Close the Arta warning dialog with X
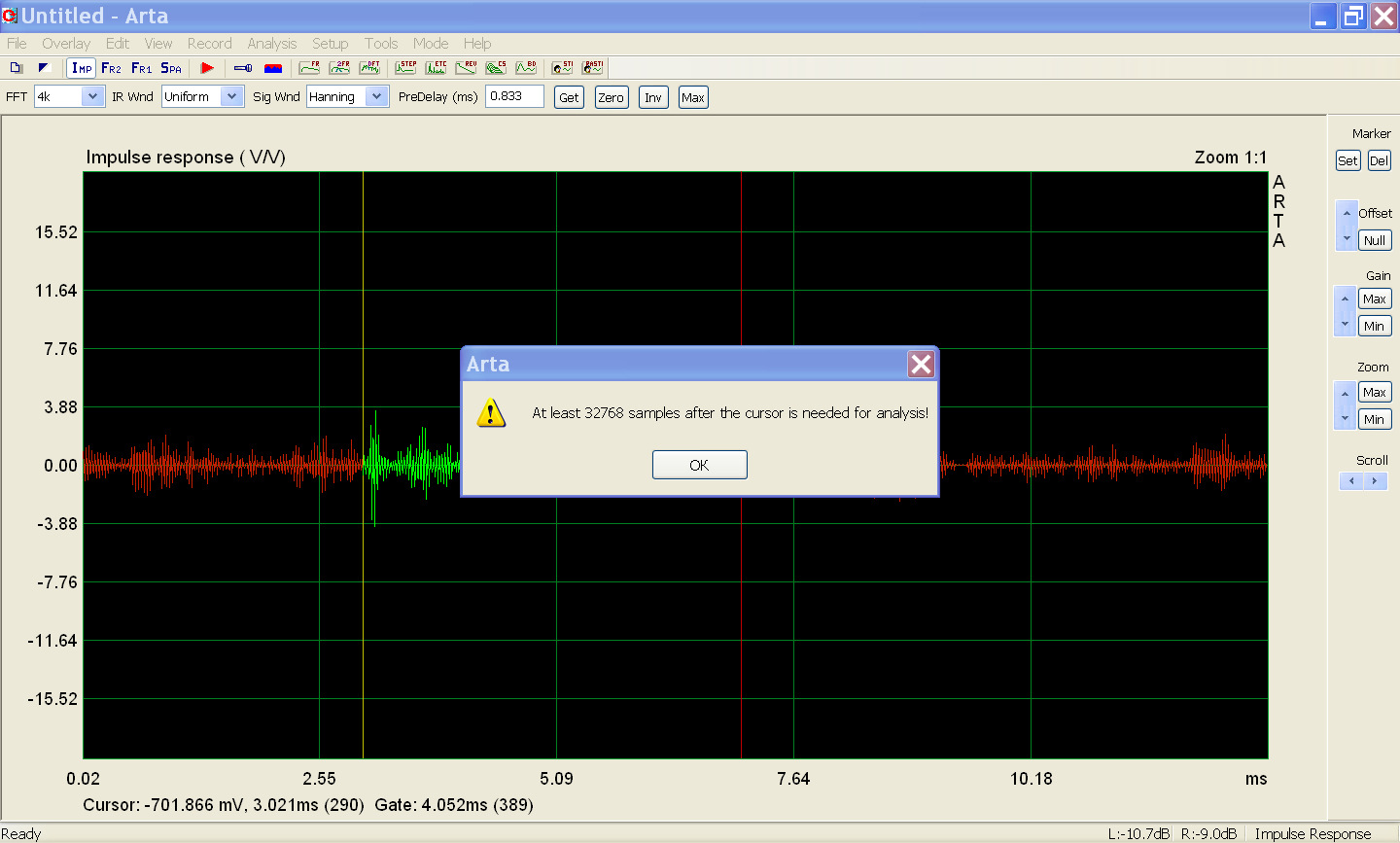Screen dimensions: 1400x843 tap(921, 364)
